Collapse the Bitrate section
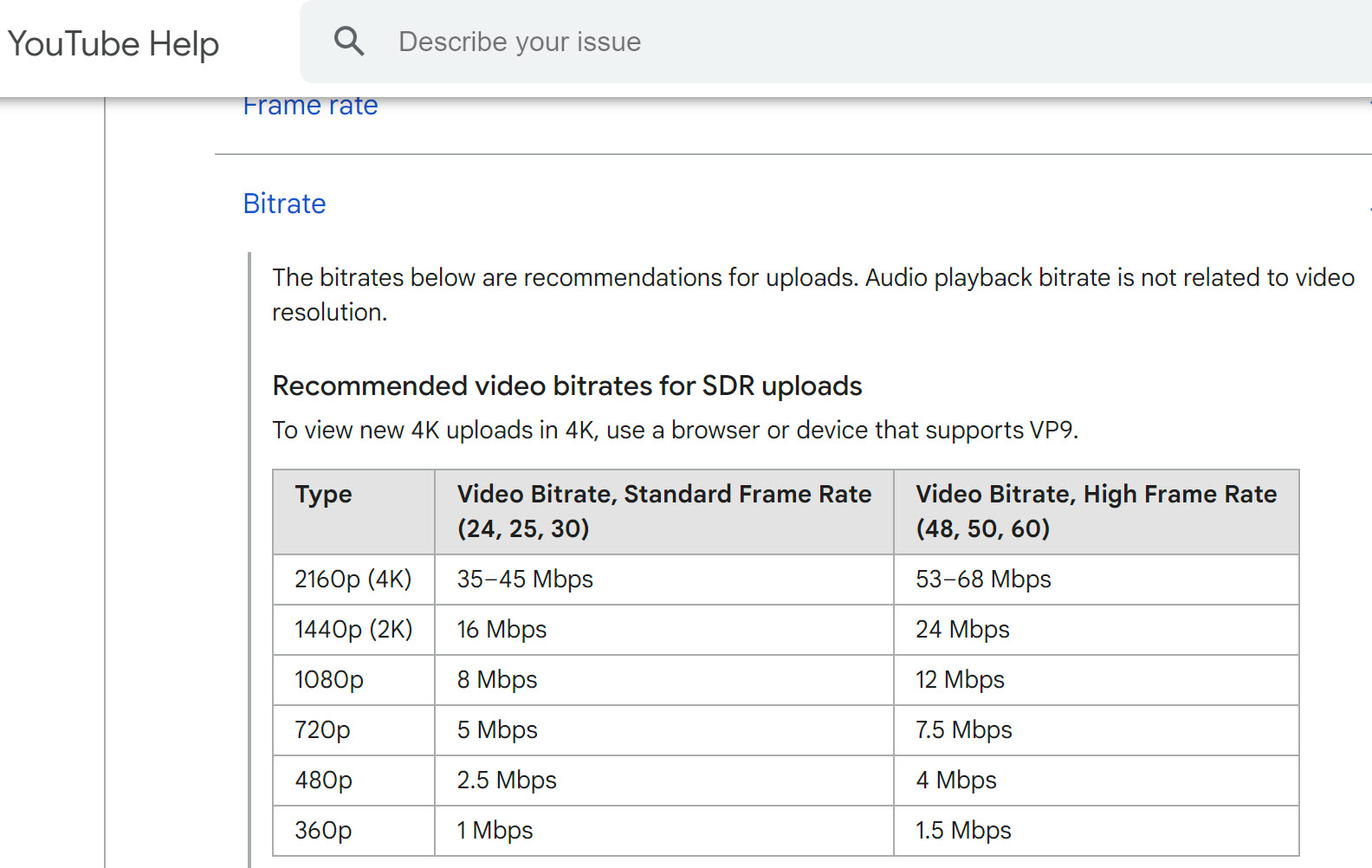This screenshot has width=1372, height=868. 284,204
